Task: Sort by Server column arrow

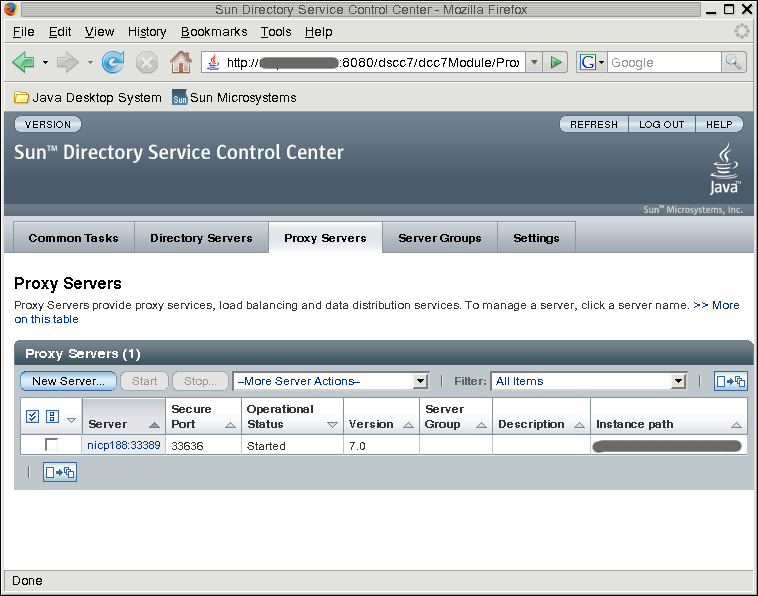Action: pyautogui.click(x=154, y=425)
